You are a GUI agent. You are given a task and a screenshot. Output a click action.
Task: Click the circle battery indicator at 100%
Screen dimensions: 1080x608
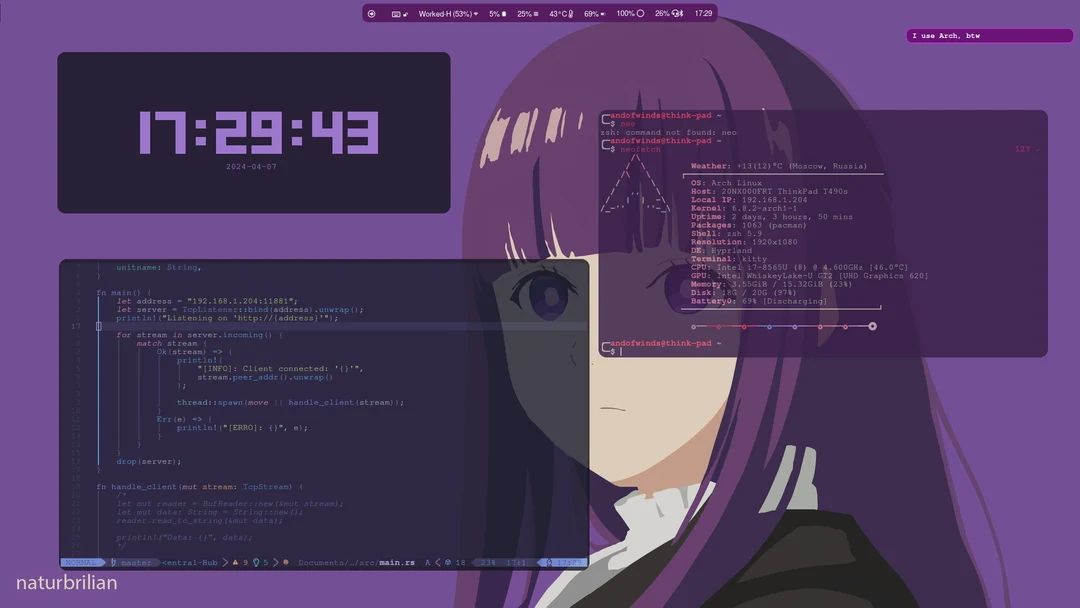pos(640,13)
